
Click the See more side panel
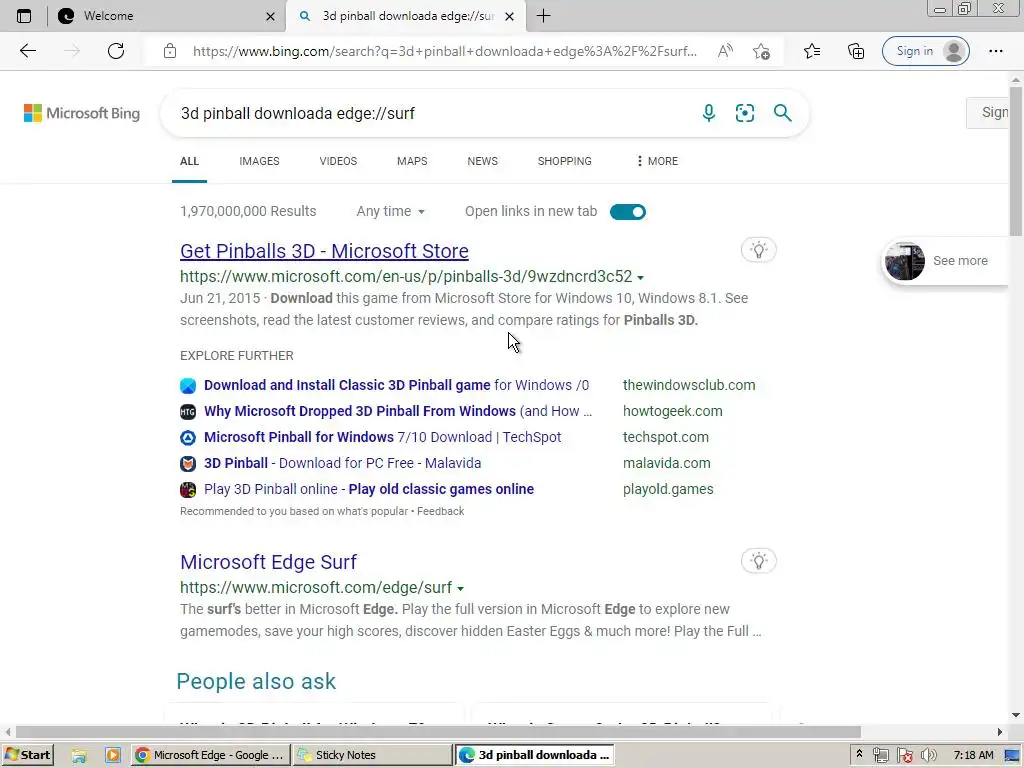coord(945,261)
